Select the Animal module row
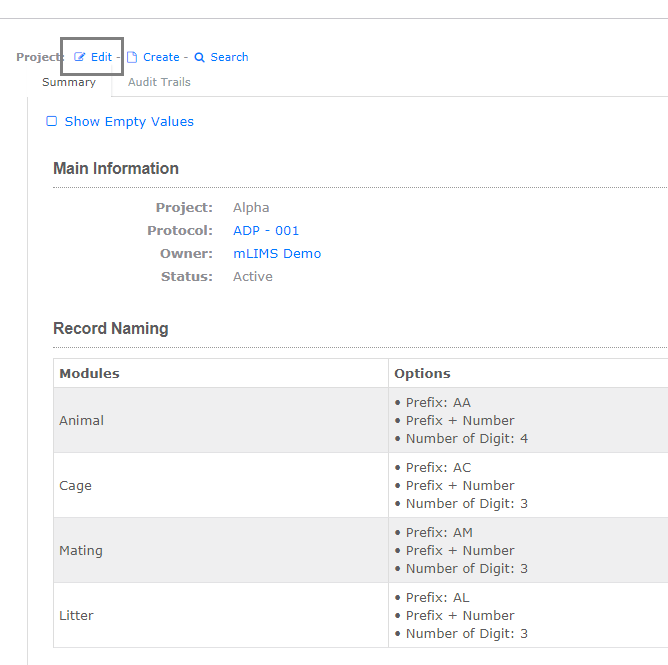The image size is (668, 665). pyautogui.click(x=360, y=420)
